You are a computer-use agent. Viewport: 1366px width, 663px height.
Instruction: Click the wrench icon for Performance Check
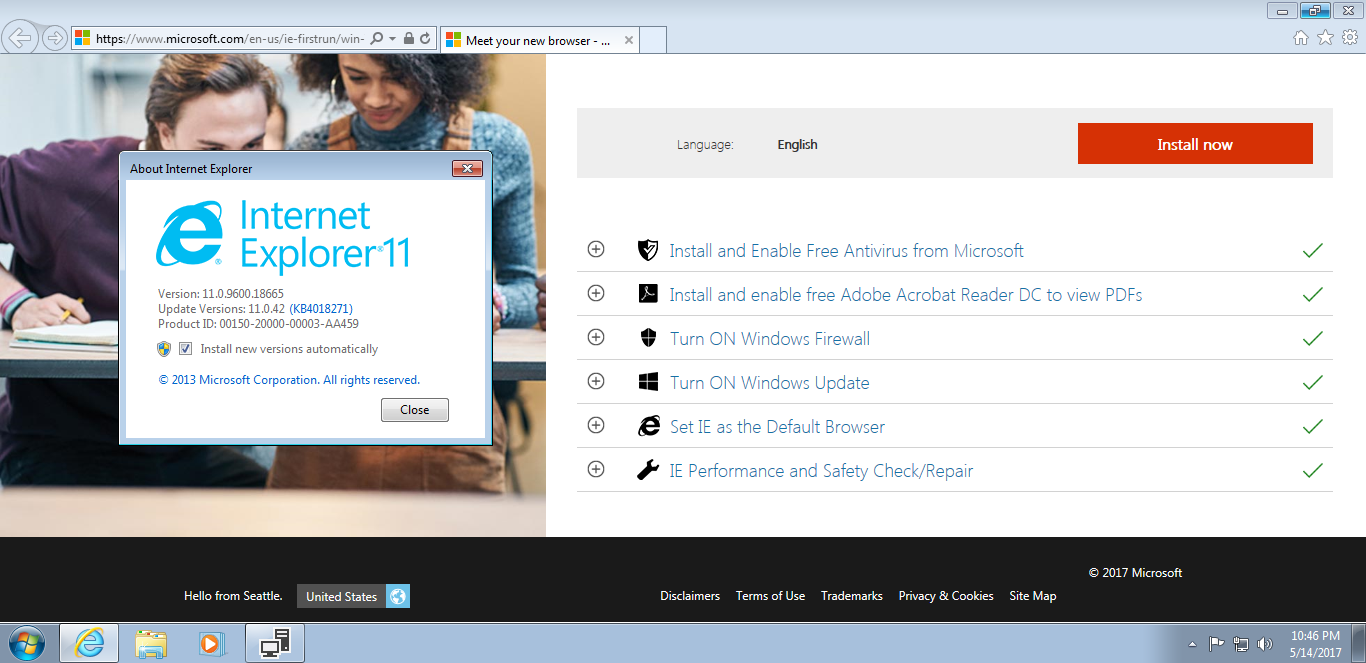648,470
